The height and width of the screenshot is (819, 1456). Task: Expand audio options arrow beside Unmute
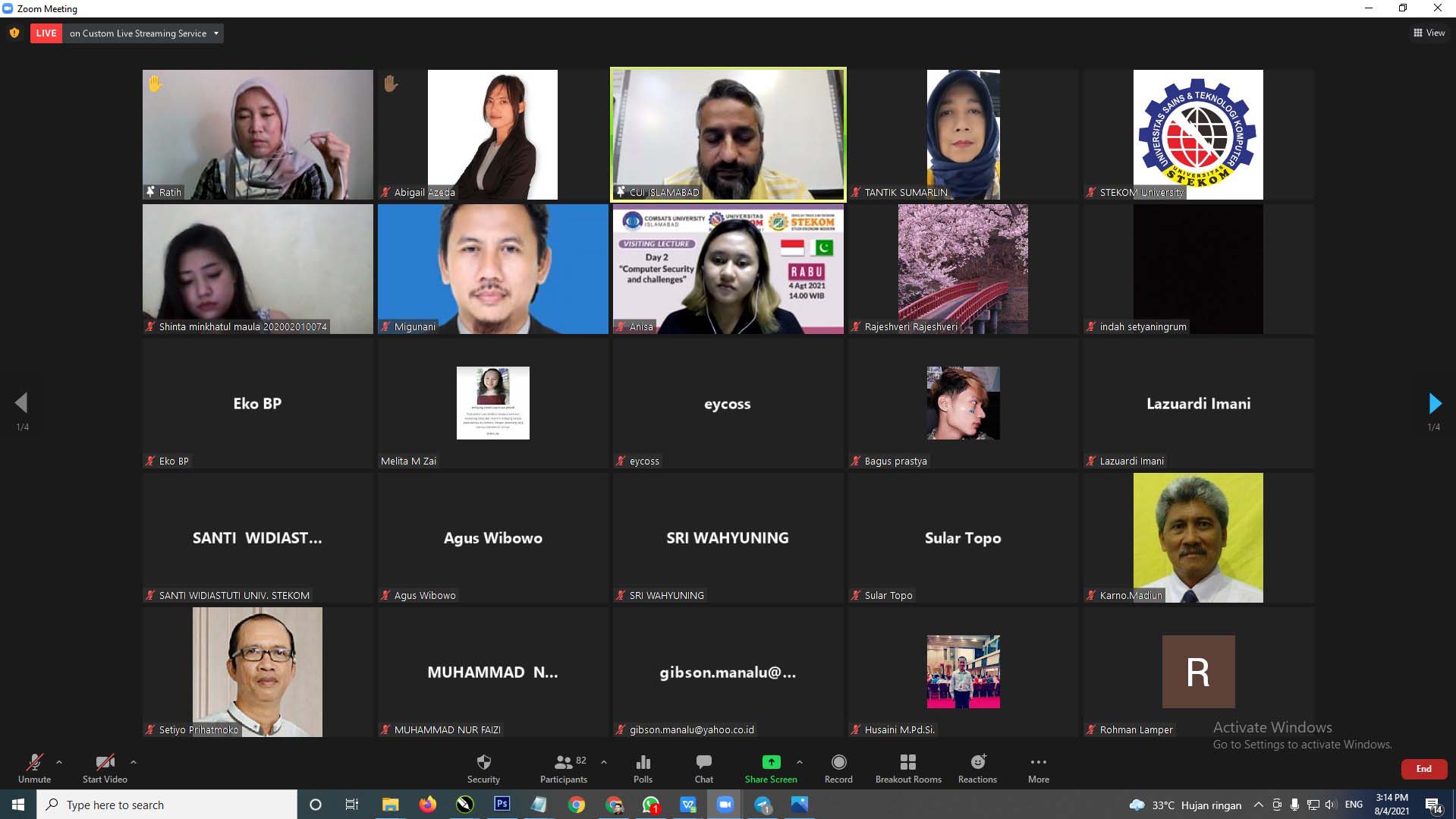pos(59,762)
